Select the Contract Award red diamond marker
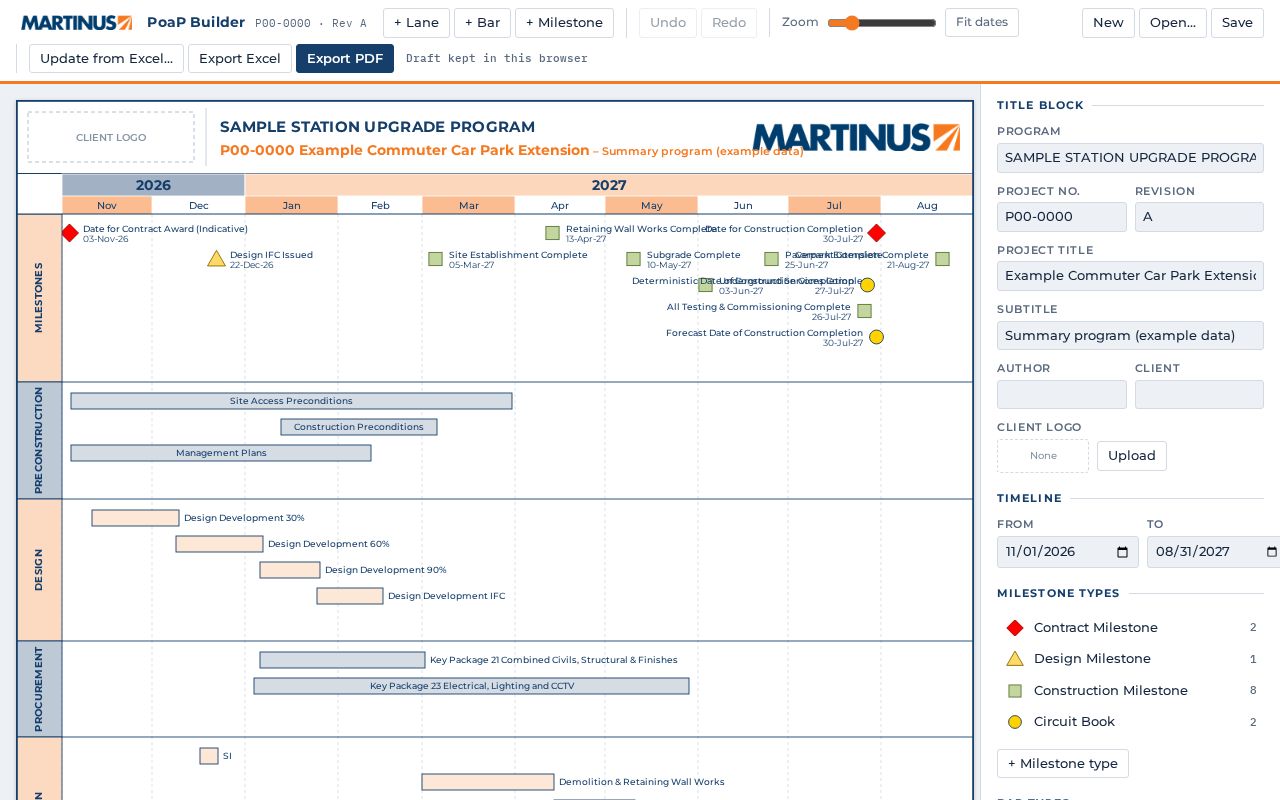Screen dimensions: 1280x800 click(x=70, y=233)
